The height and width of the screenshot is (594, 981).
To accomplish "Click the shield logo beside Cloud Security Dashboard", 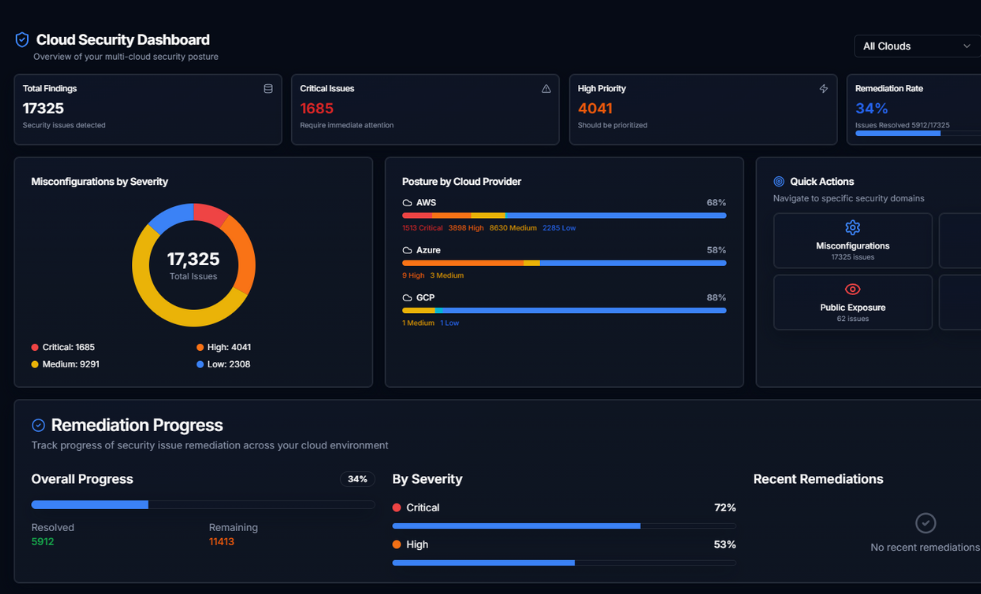I will coord(22,40).
